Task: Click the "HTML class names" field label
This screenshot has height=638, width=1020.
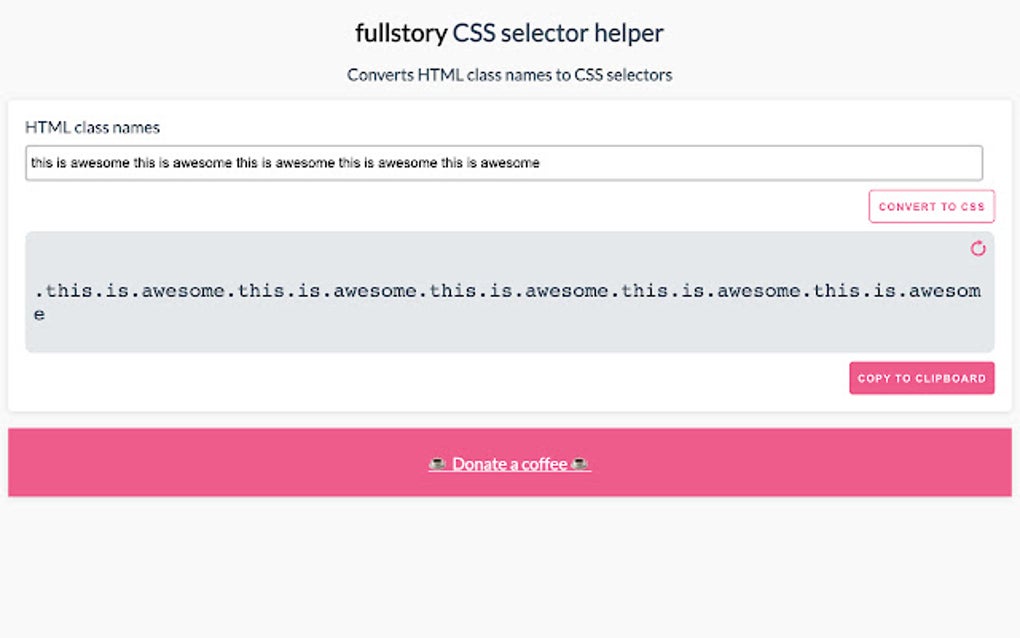Action: point(92,127)
